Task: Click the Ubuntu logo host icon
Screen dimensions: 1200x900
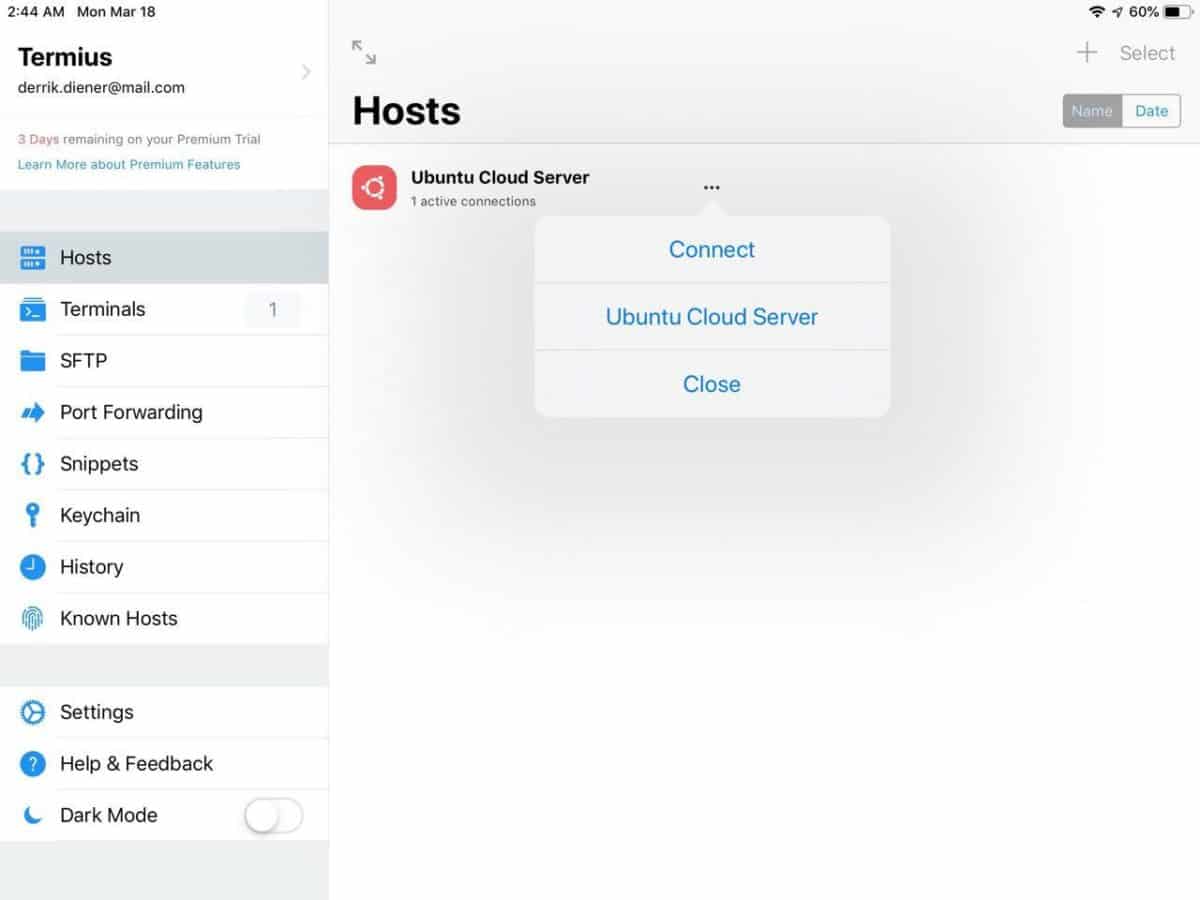Action: (x=374, y=187)
